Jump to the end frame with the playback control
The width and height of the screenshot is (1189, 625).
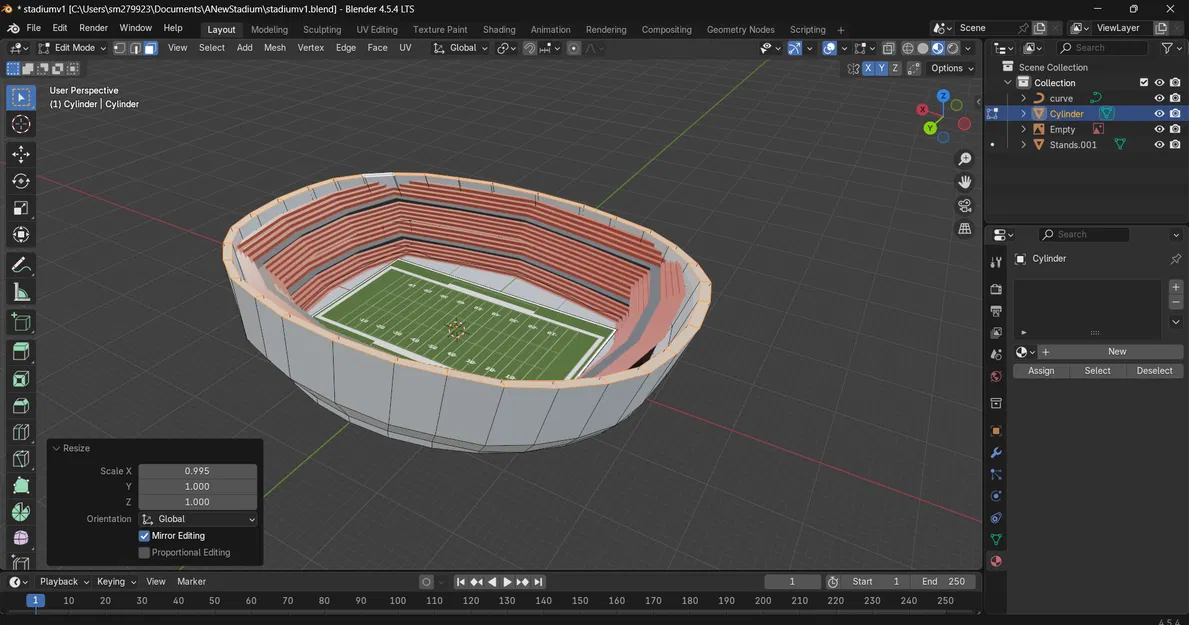coord(538,581)
